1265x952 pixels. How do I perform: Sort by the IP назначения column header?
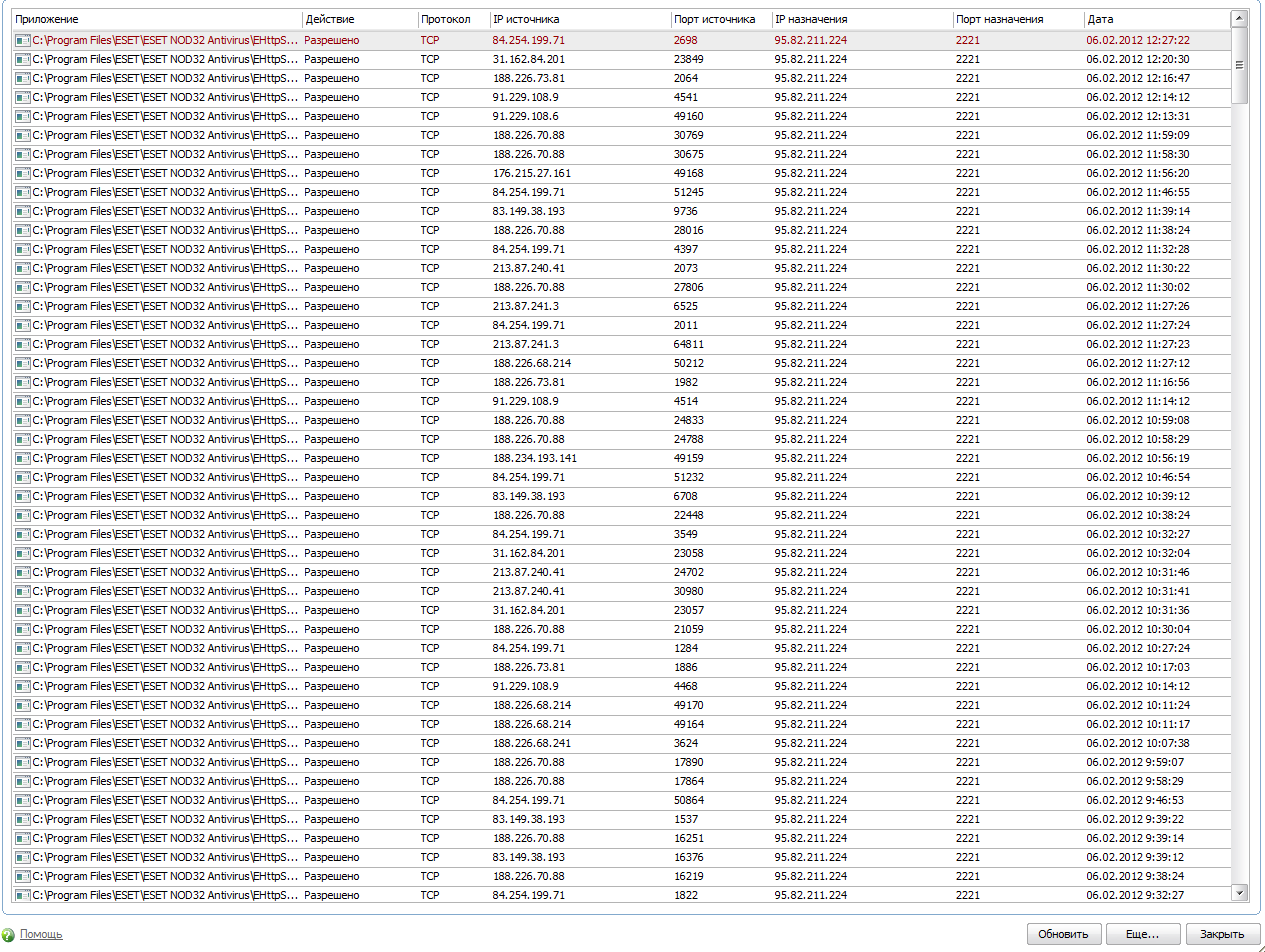(863, 19)
